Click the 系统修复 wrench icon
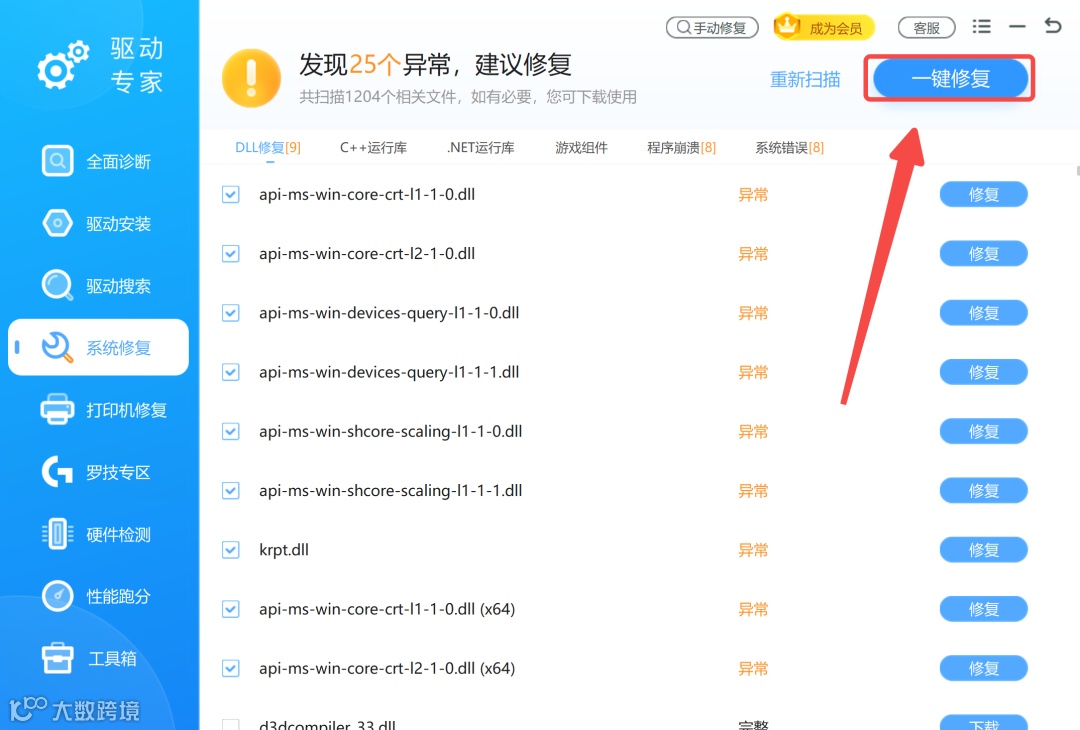1080x730 pixels. tap(57, 347)
